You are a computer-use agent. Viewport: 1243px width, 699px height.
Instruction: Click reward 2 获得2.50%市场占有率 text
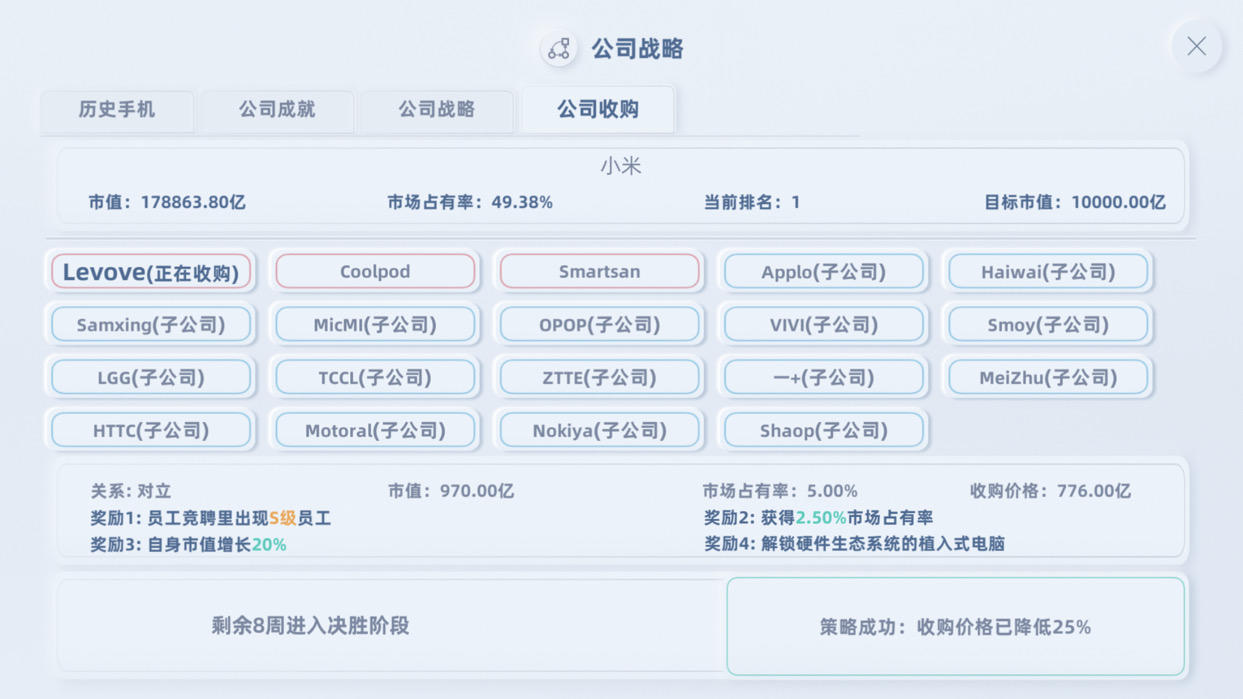818,518
